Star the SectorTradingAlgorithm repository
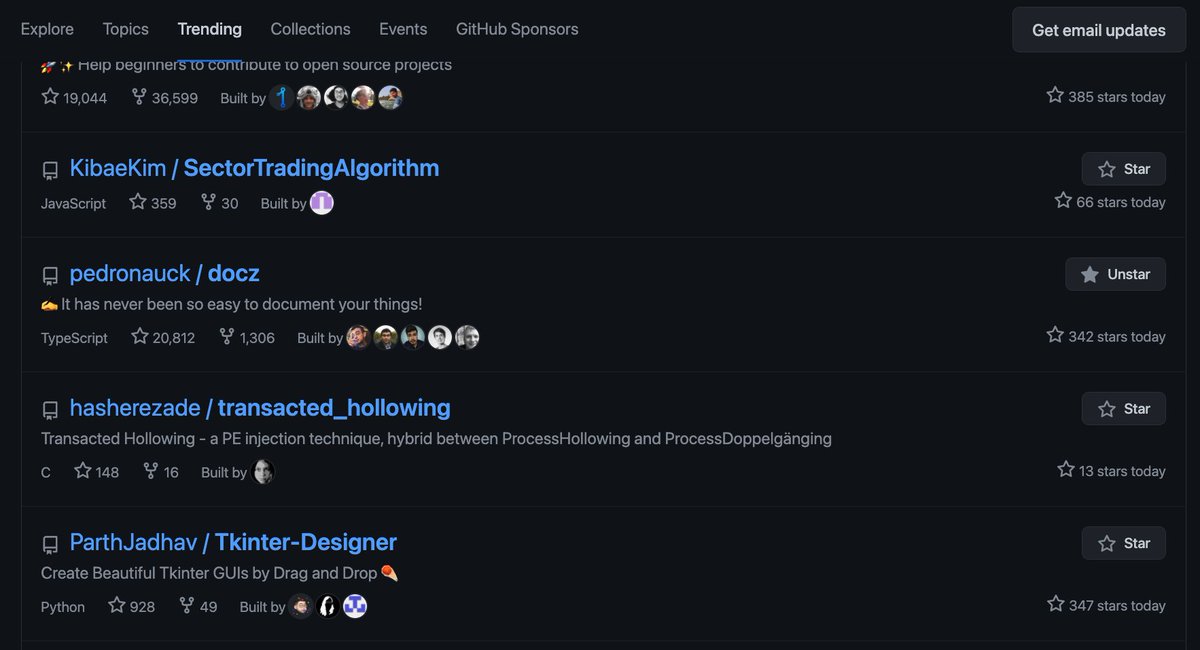Viewport: 1200px width, 650px height. coord(1123,168)
